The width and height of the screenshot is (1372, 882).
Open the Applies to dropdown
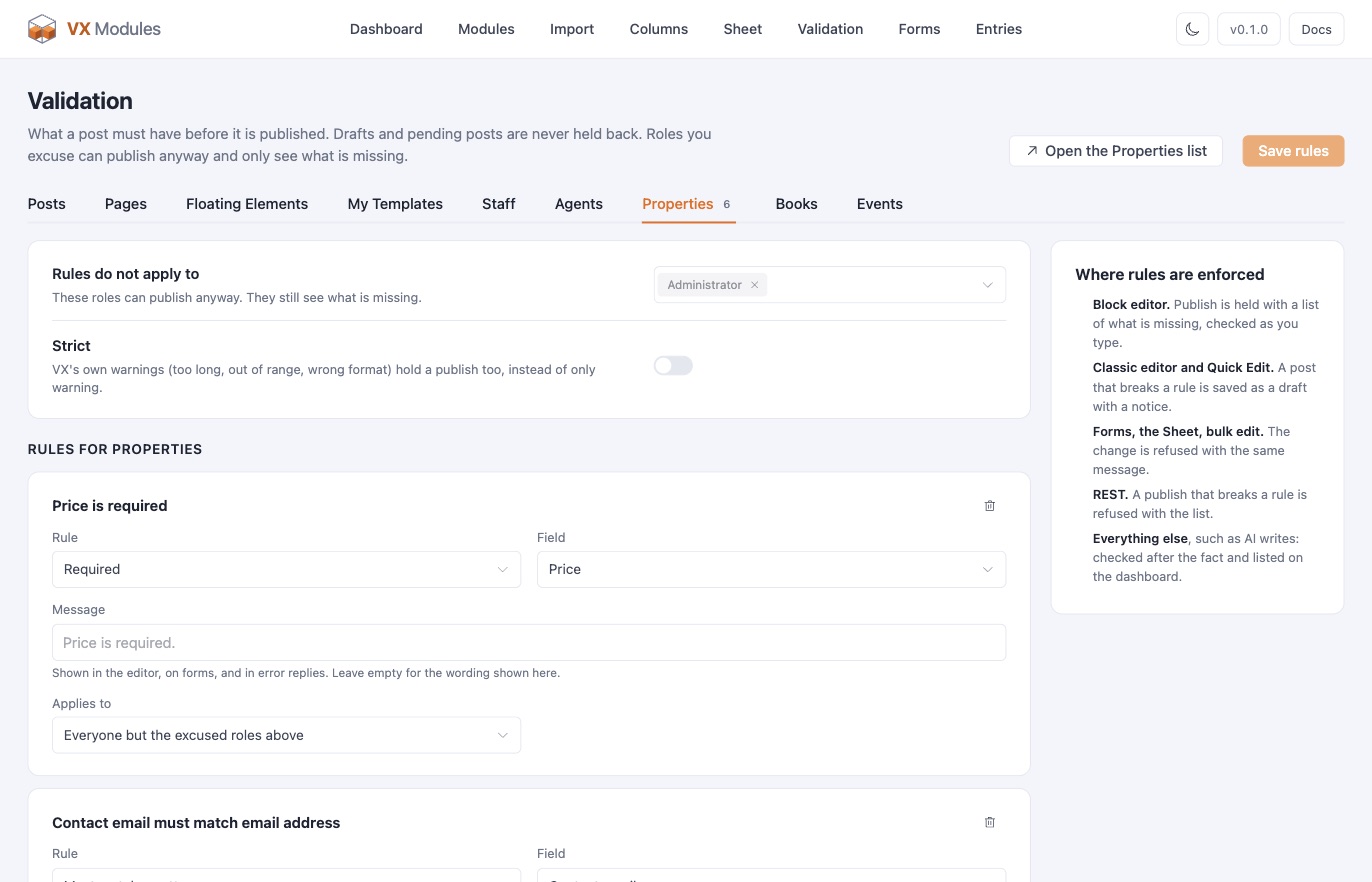pyautogui.click(x=286, y=735)
